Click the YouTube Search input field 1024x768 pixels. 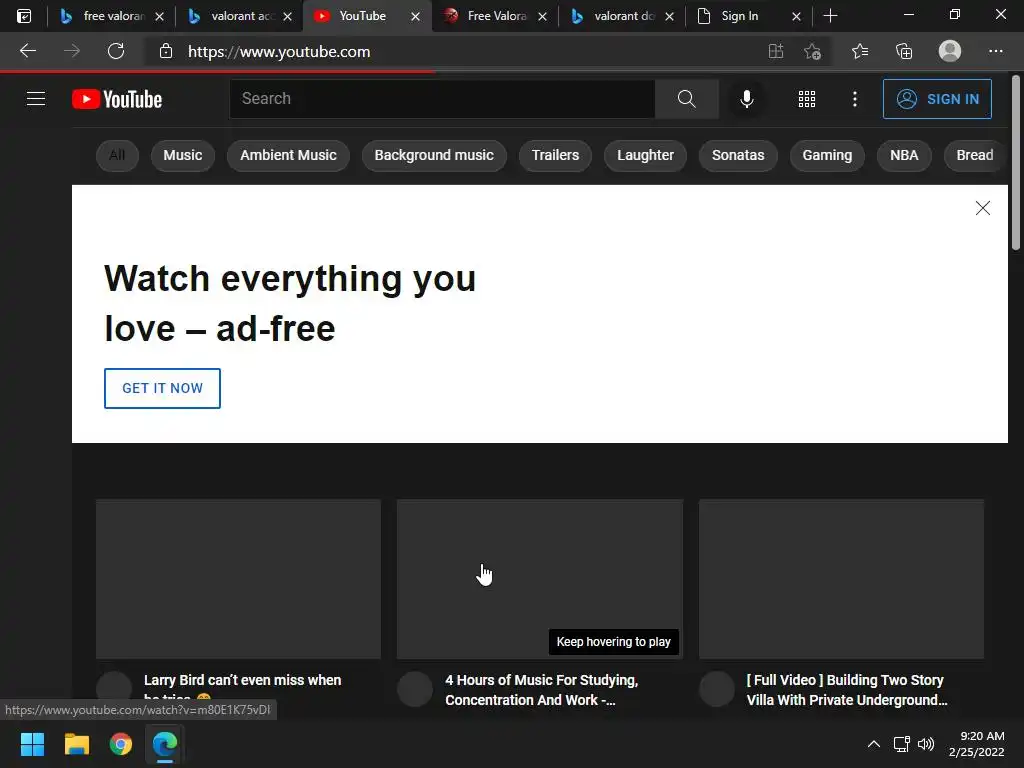point(442,99)
